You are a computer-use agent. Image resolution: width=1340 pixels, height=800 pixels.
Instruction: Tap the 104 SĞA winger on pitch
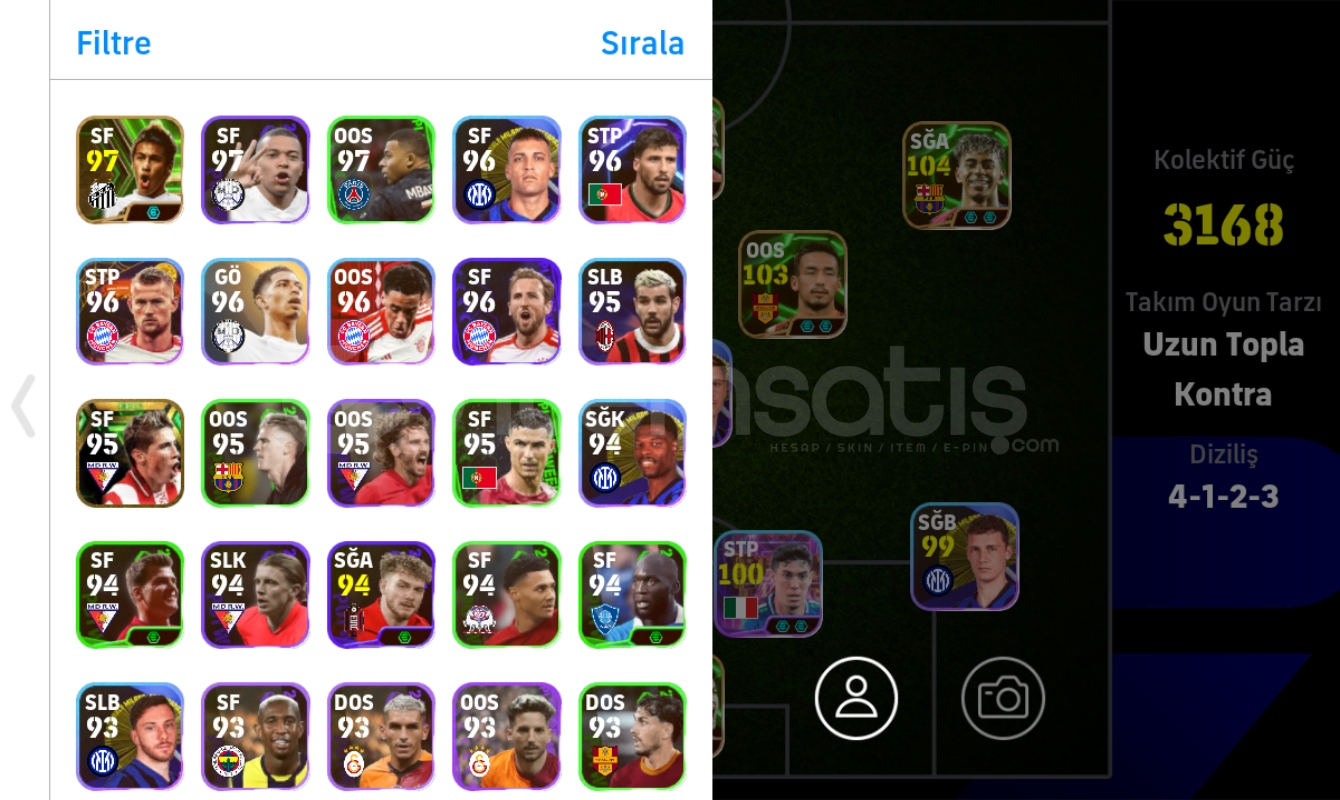pyautogui.click(x=957, y=175)
